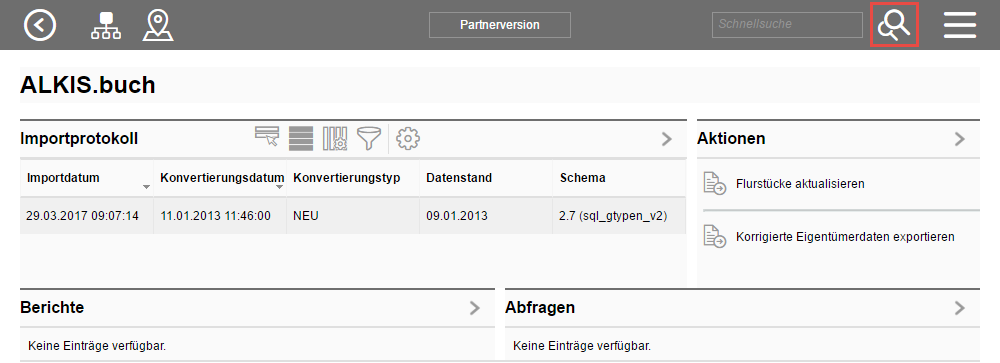Click the Aktionen panel heading
Viewport: 1000px width, 363px height.
pos(731,138)
